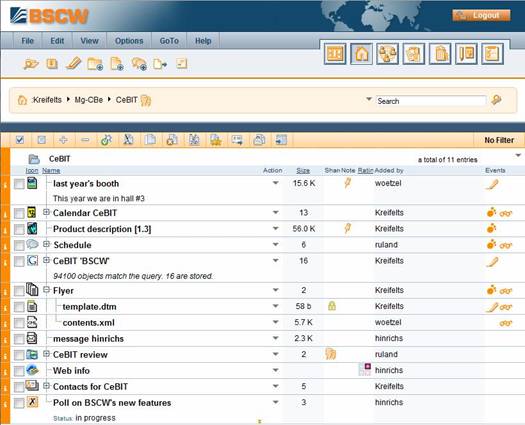Tick checkbox for Web info

point(19,371)
